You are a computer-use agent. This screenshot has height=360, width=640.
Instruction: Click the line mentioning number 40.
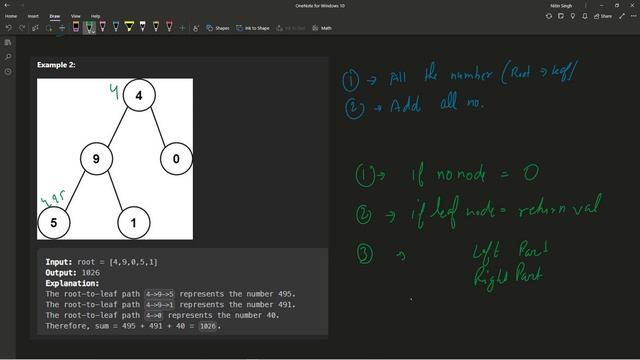tap(162, 315)
